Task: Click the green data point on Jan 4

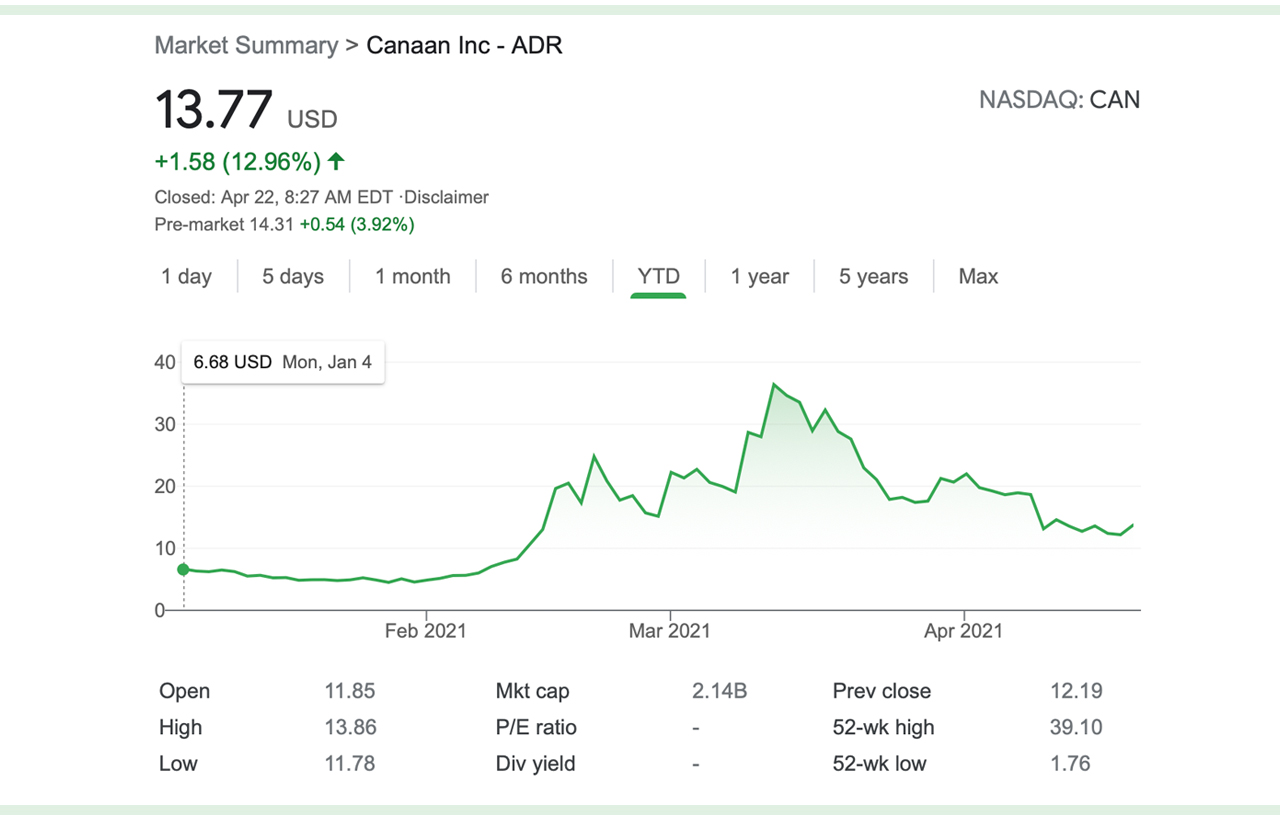Action: click(183, 570)
